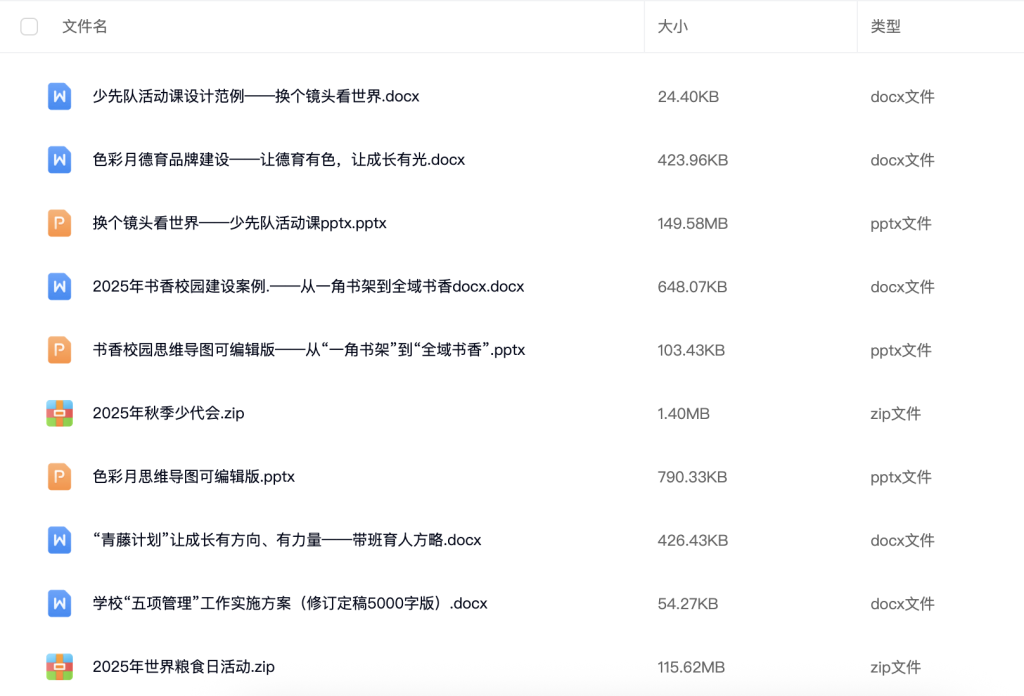
Task: Click the pptx icon for 换个镜头看世界
Action: (x=59, y=223)
